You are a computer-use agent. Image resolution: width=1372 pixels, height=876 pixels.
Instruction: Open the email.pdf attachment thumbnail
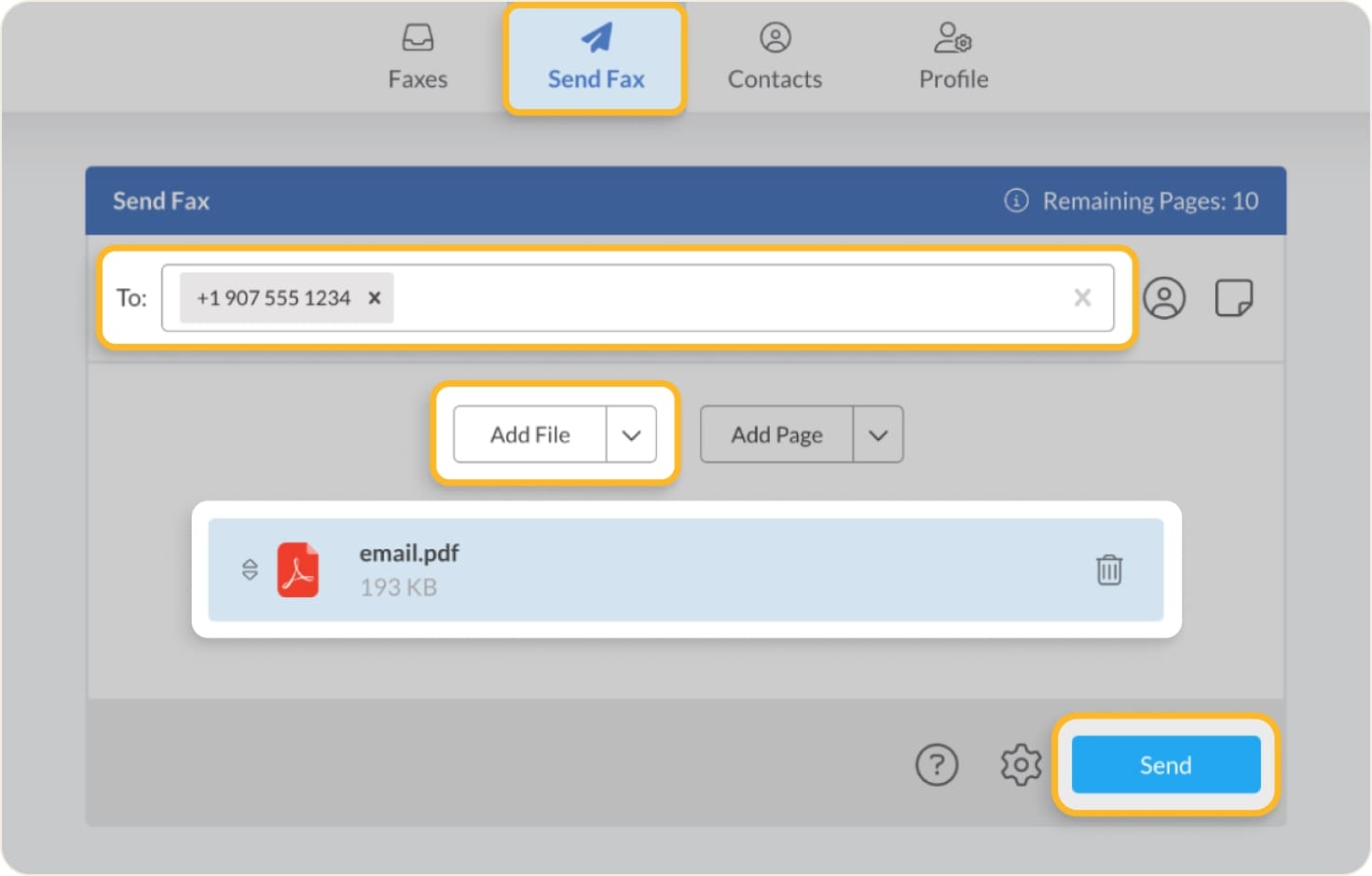pyautogui.click(x=298, y=569)
